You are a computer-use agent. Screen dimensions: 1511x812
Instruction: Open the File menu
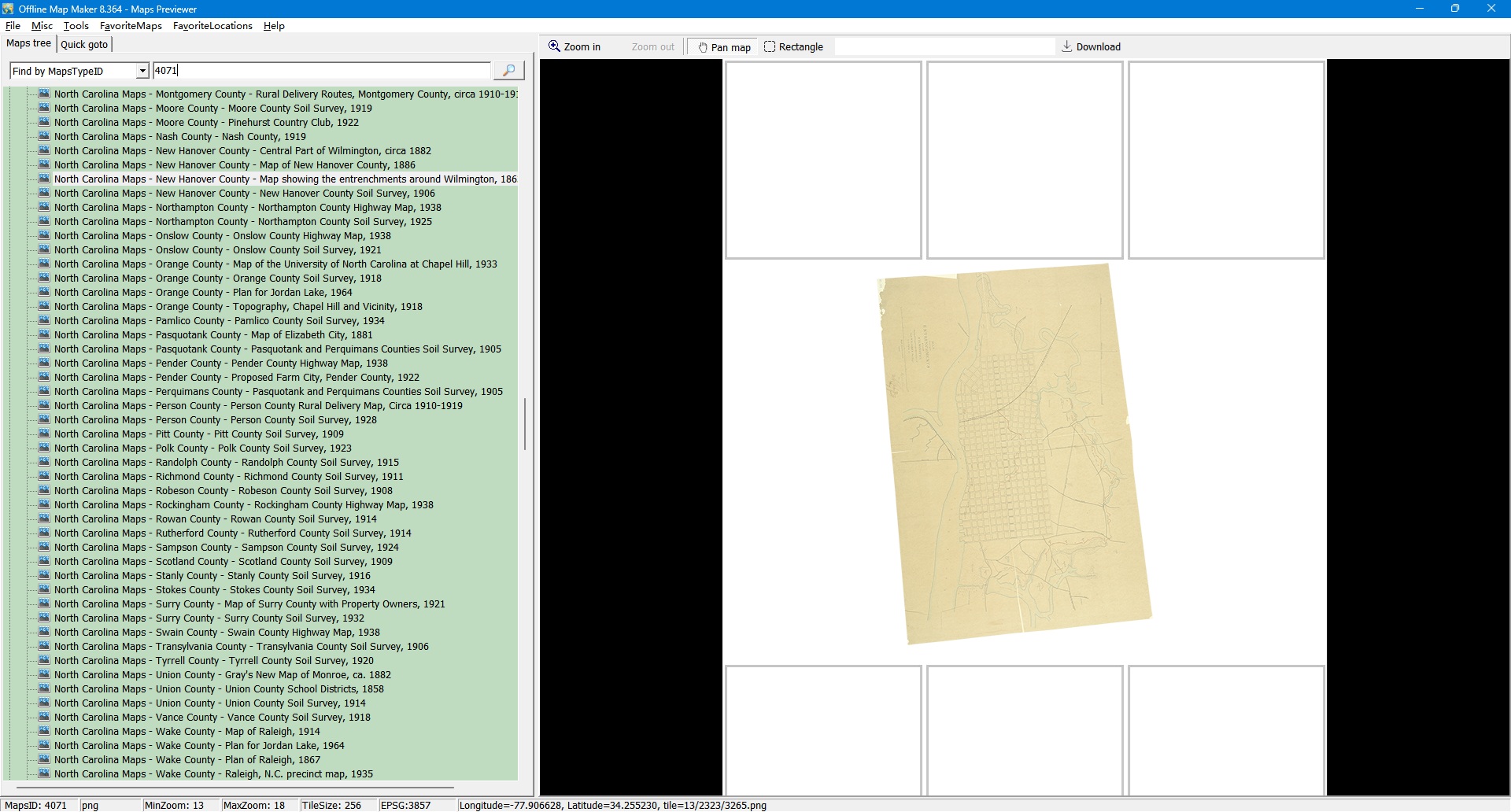pos(13,26)
